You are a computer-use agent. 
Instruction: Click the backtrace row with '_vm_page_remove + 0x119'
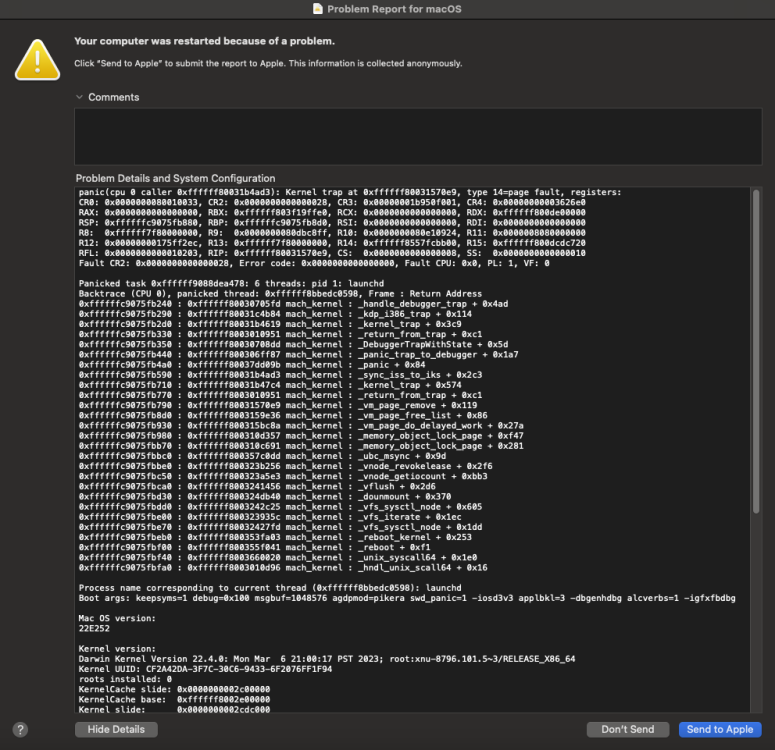pyautogui.click(x=278, y=405)
